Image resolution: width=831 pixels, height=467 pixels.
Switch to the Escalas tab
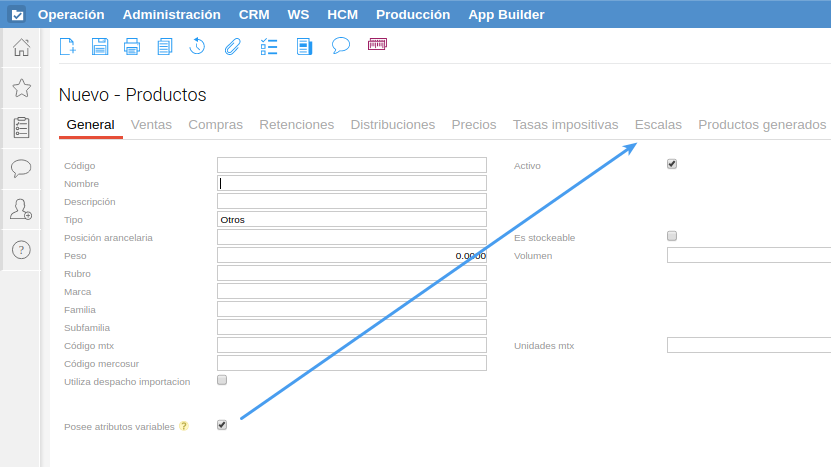[658, 125]
